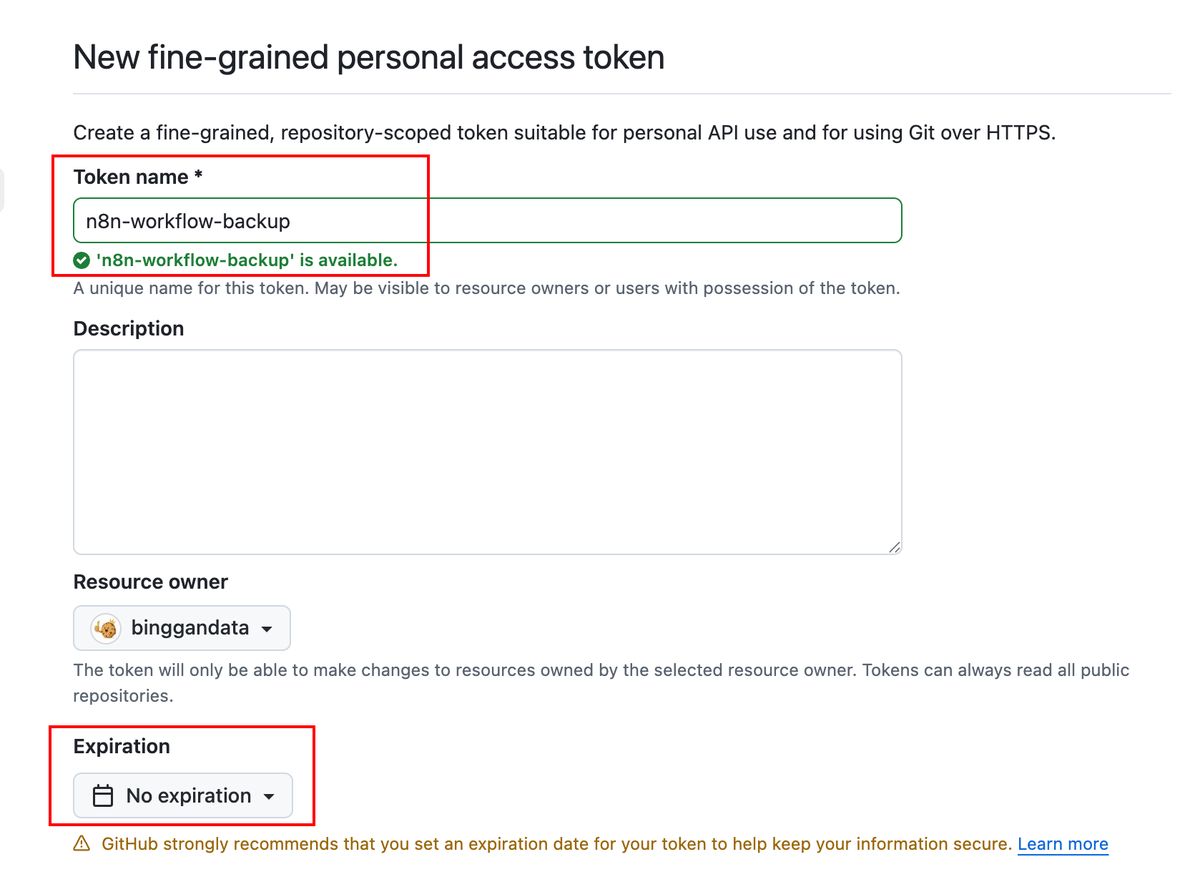Image resolution: width=1200 pixels, height=887 pixels.
Task: Click the 'New fine-grained personal access token' heading
Action: tap(369, 57)
